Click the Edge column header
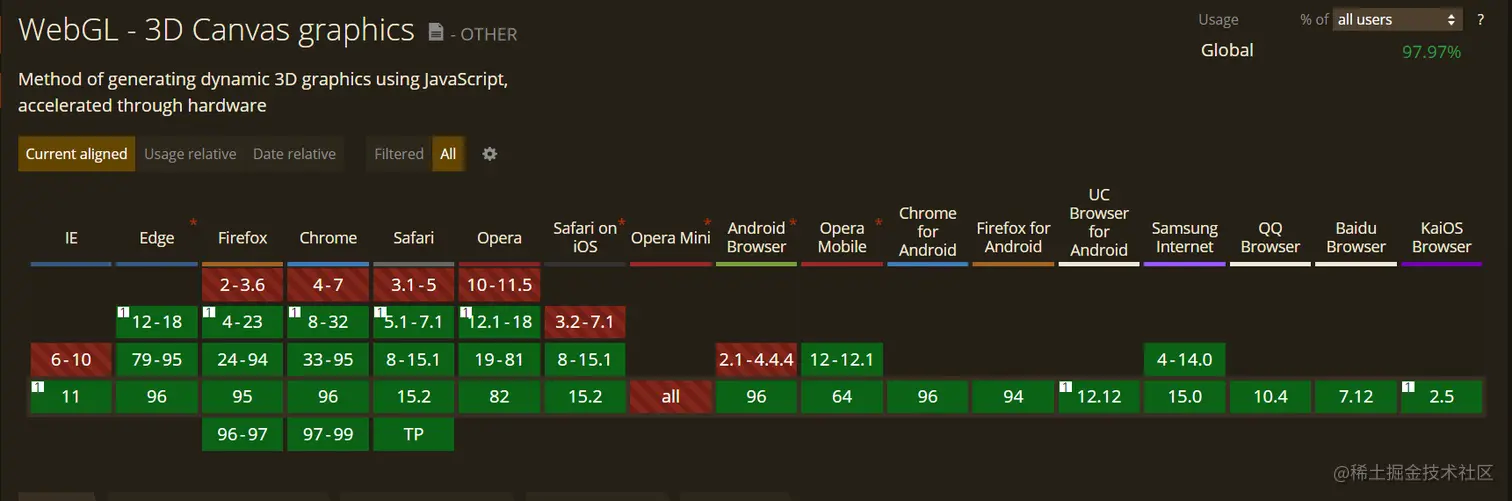 click(x=157, y=238)
